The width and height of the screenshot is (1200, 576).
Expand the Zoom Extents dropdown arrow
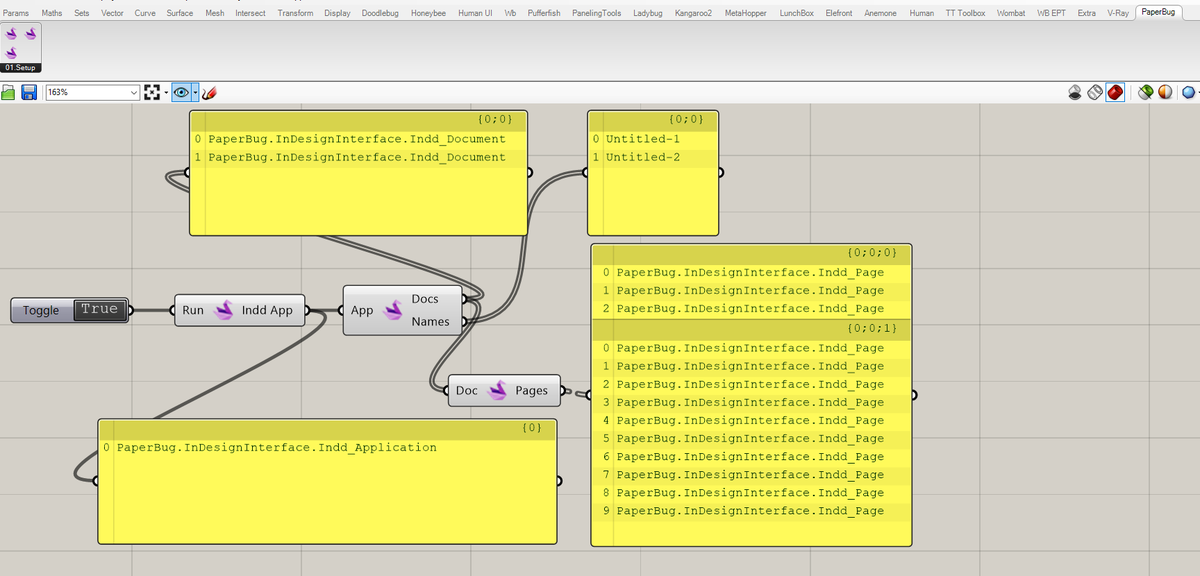(165, 92)
